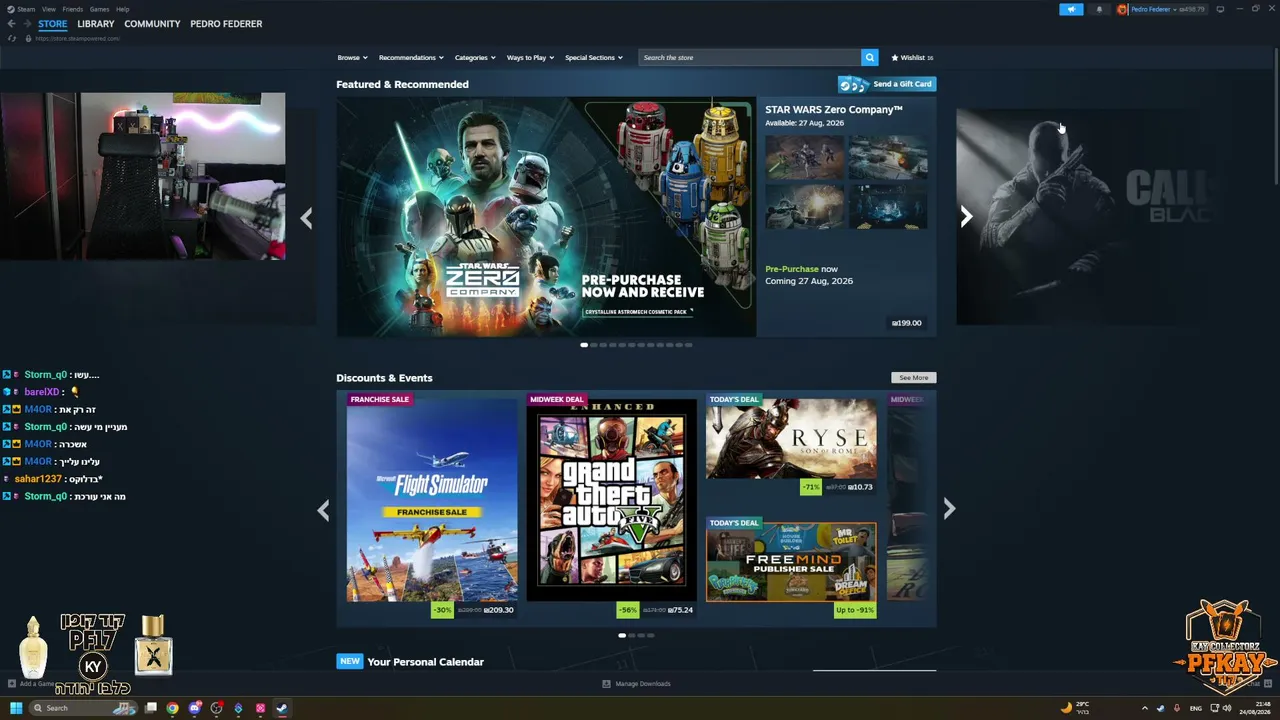Open the Wishlist link
The width and height of the screenshot is (1280, 720).
coord(912,58)
